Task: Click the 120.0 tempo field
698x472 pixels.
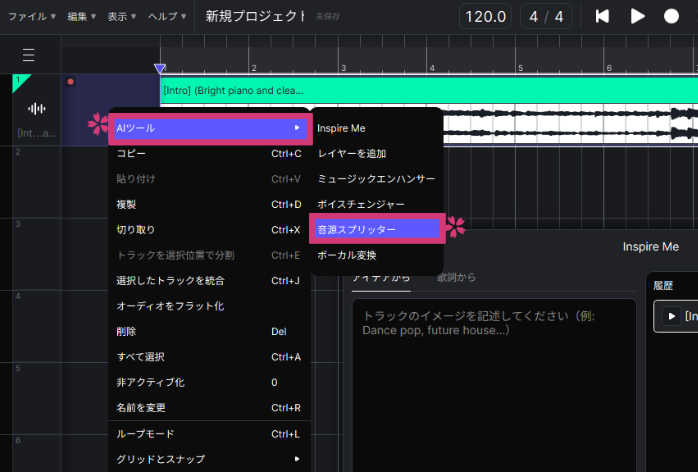Action: point(485,17)
